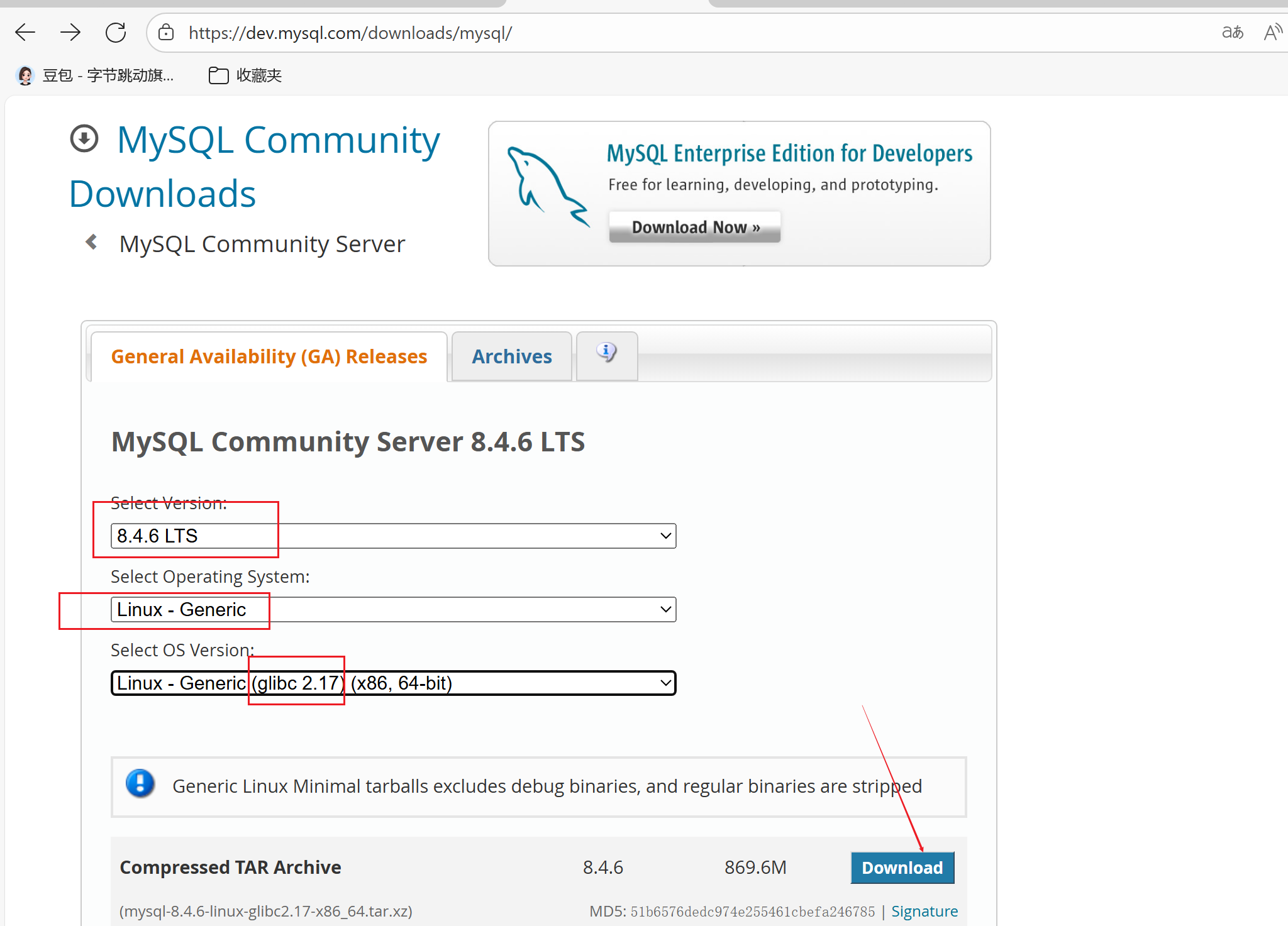Viewport: 1288px width, 926px height.
Task: Open the Select Operating System dropdown
Action: pos(393,609)
